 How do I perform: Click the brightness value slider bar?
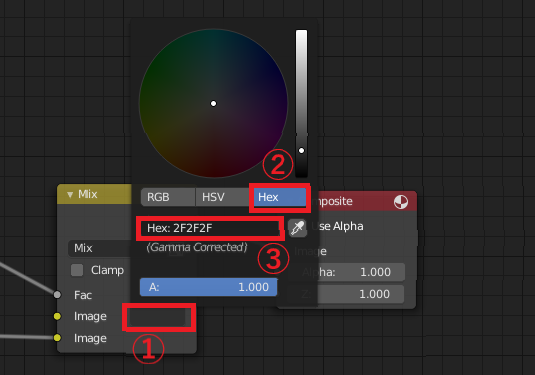(301, 103)
